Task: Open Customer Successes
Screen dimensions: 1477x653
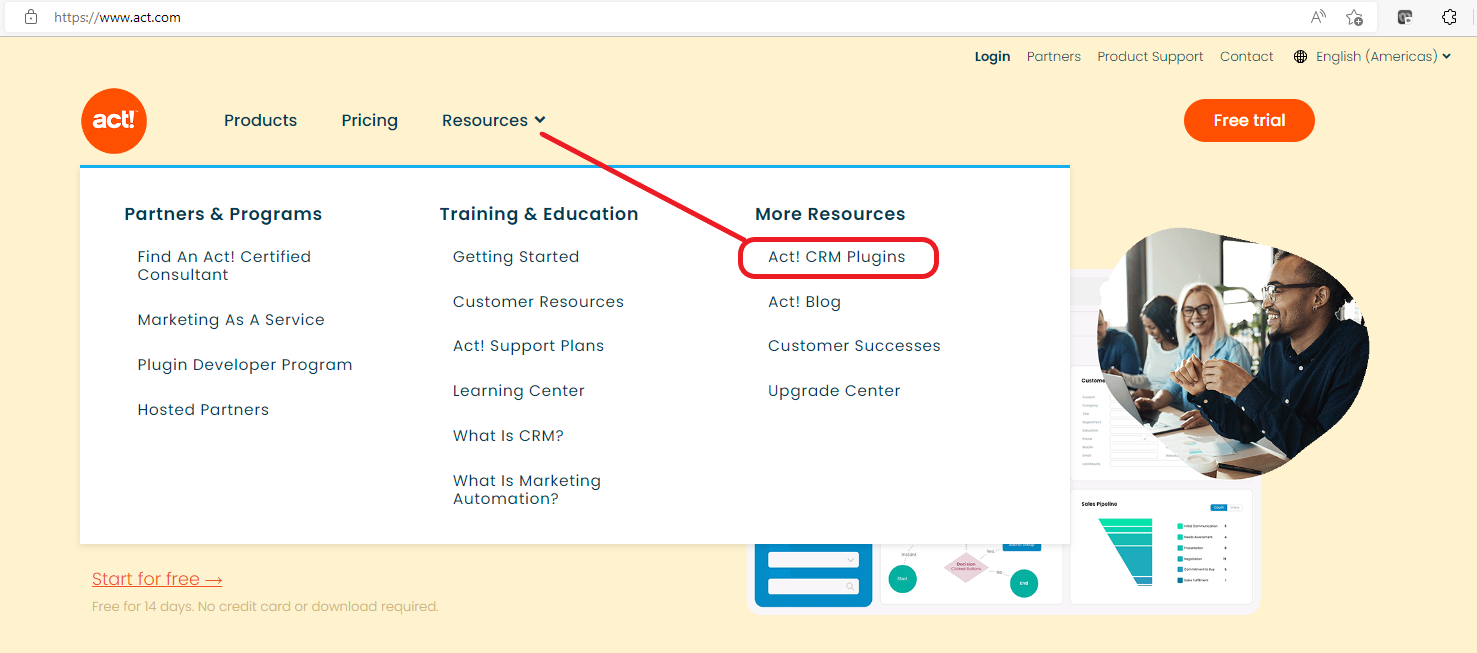Action: click(854, 346)
